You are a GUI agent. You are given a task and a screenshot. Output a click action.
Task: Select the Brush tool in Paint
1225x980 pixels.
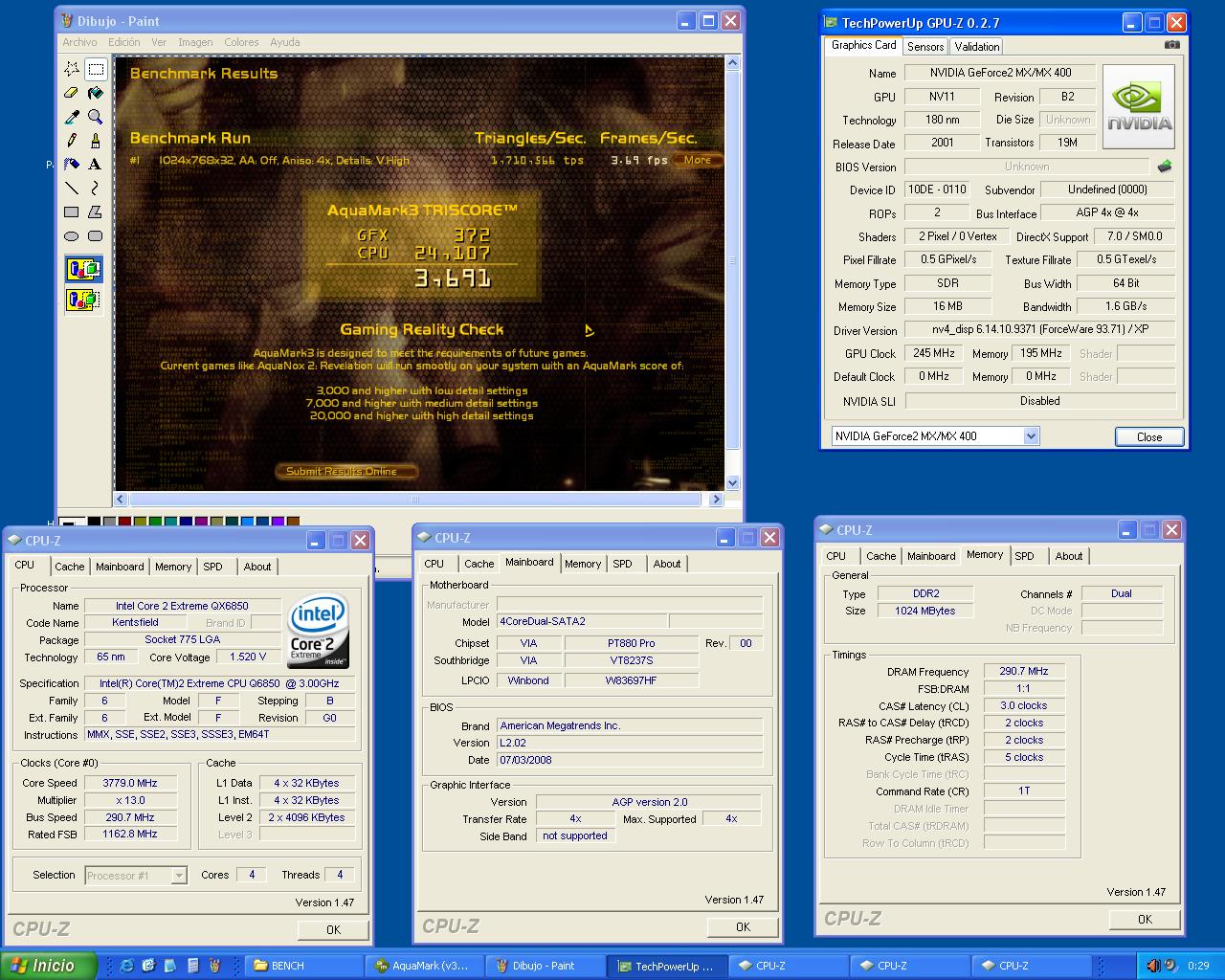(96, 141)
